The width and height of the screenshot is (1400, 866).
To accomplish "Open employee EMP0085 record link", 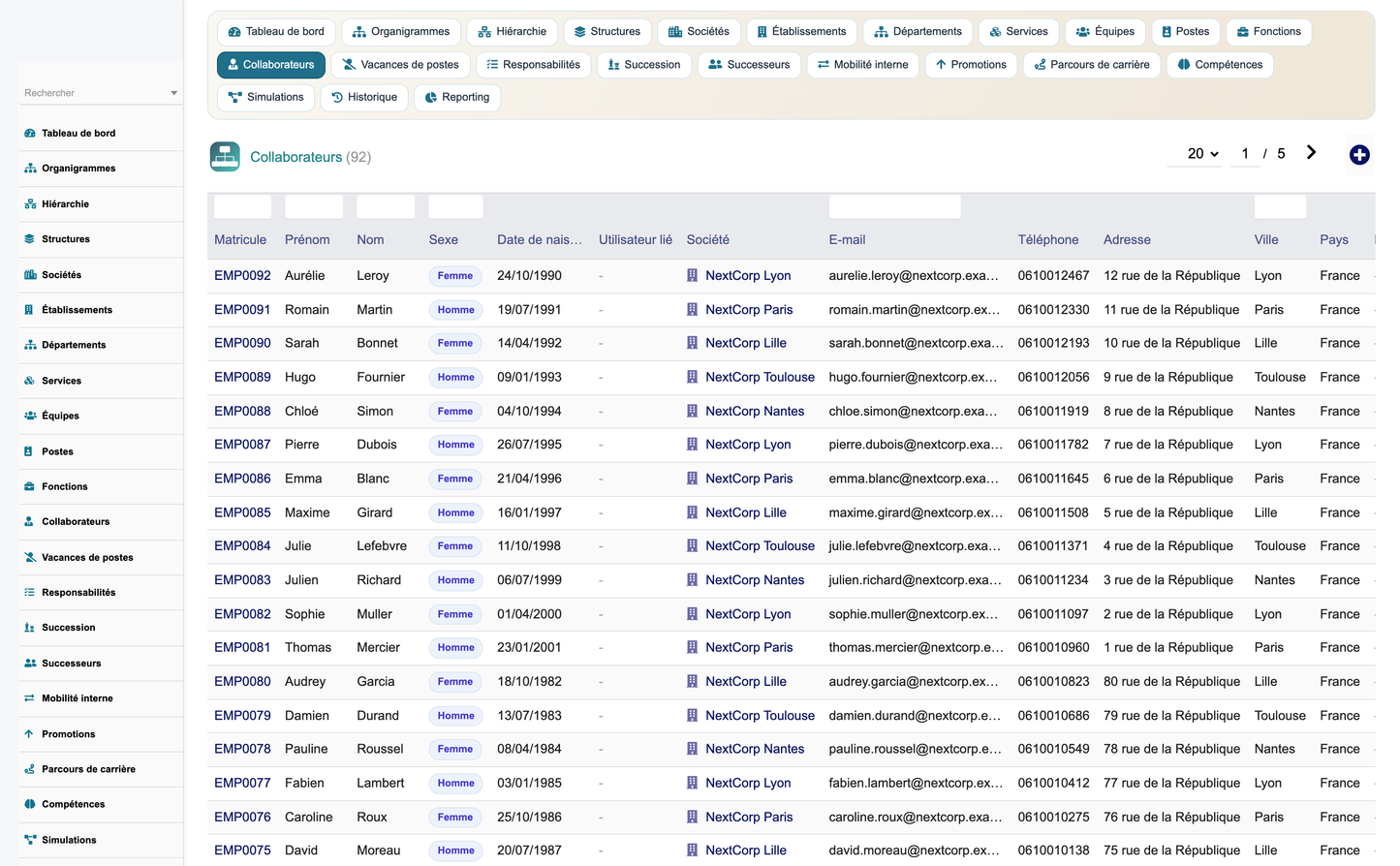I will [242, 512].
